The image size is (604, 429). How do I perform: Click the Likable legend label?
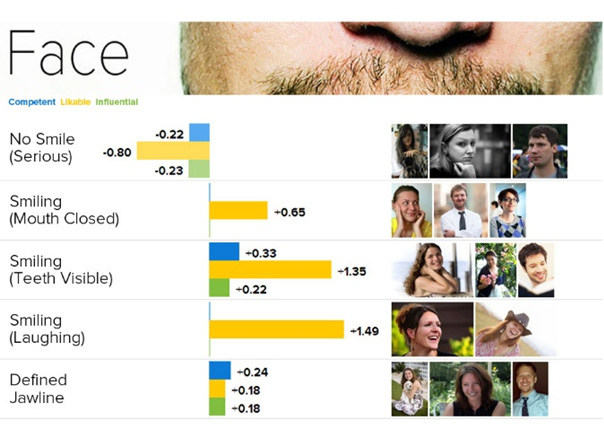click(76, 102)
